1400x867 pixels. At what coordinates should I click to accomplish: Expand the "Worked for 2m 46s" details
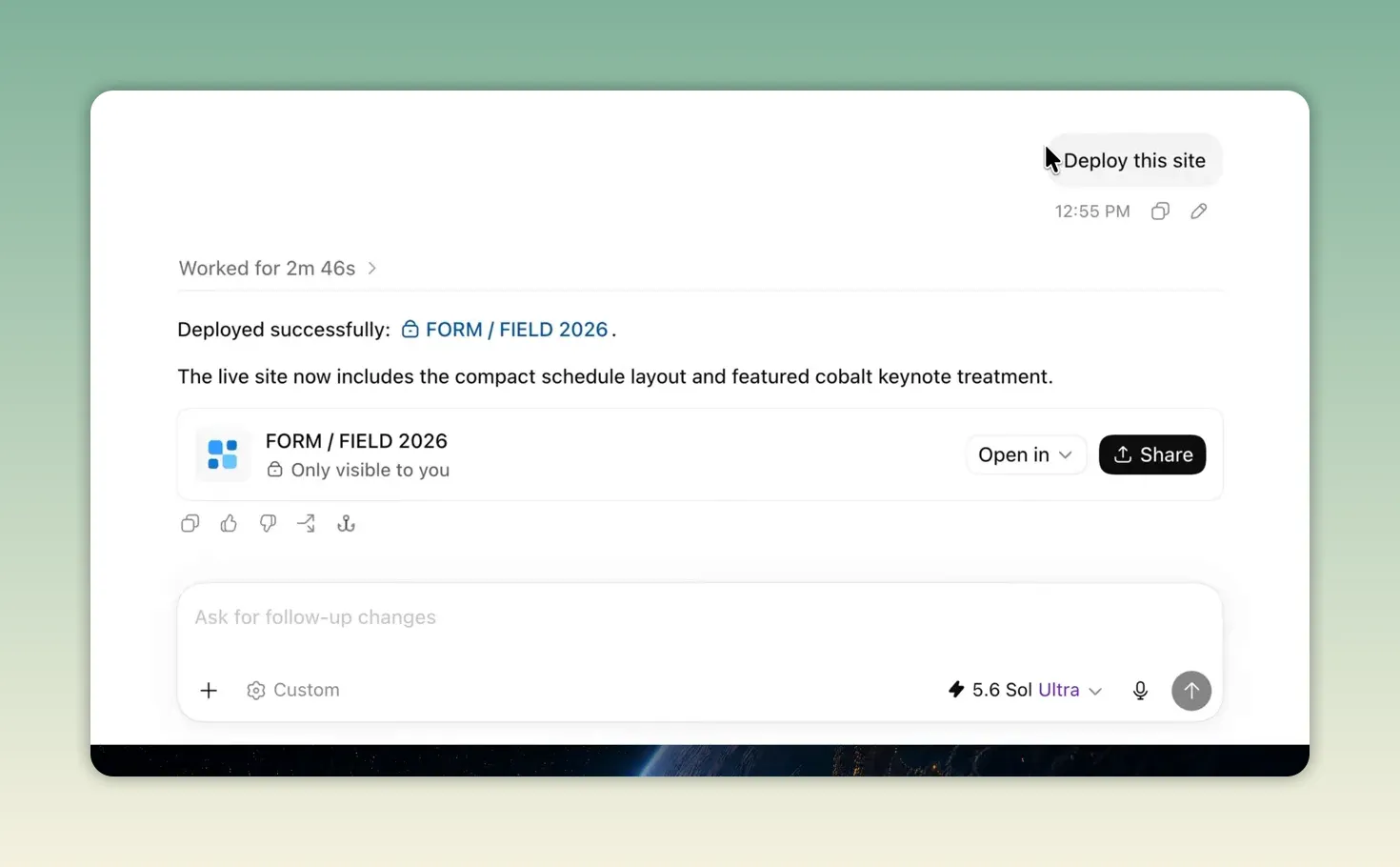coord(278,269)
